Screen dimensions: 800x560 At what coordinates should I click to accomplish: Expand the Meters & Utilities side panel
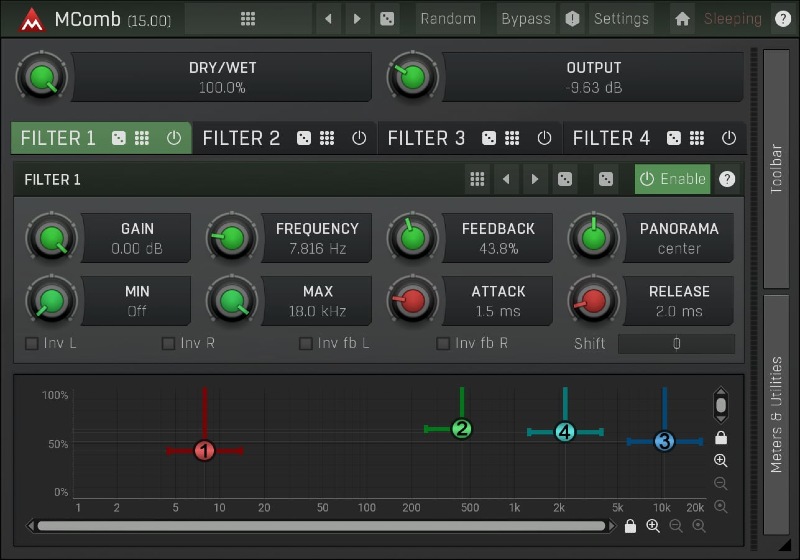777,414
